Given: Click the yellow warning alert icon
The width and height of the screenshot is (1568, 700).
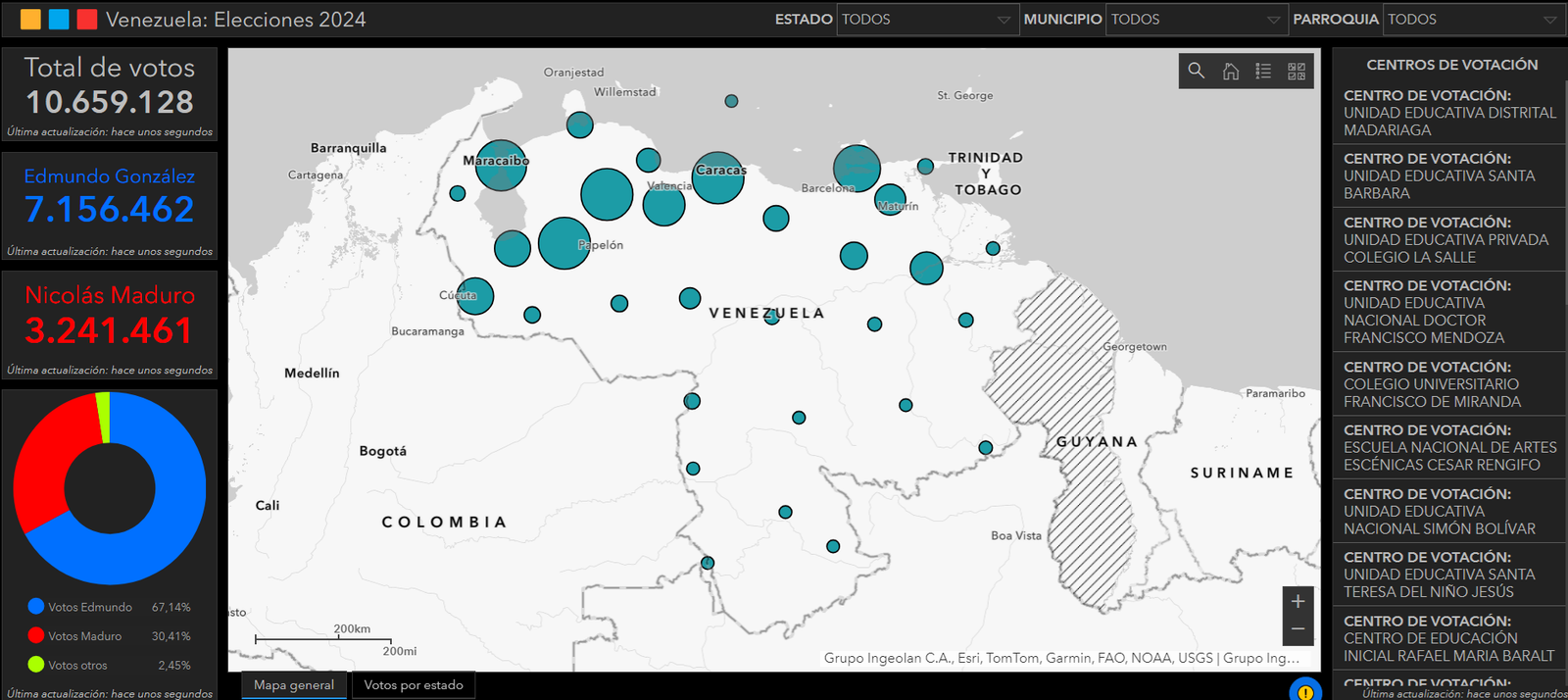Looking at the screenshot, I should pos(1305,690).
